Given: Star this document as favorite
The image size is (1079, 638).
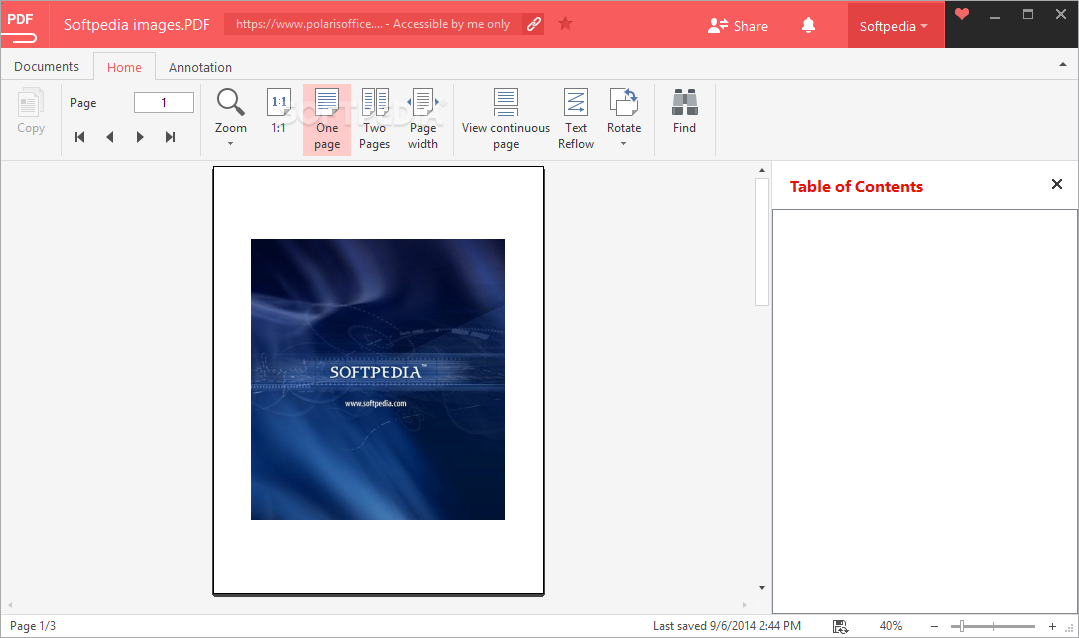Looking at the screenshot, I should coord(566,23).
